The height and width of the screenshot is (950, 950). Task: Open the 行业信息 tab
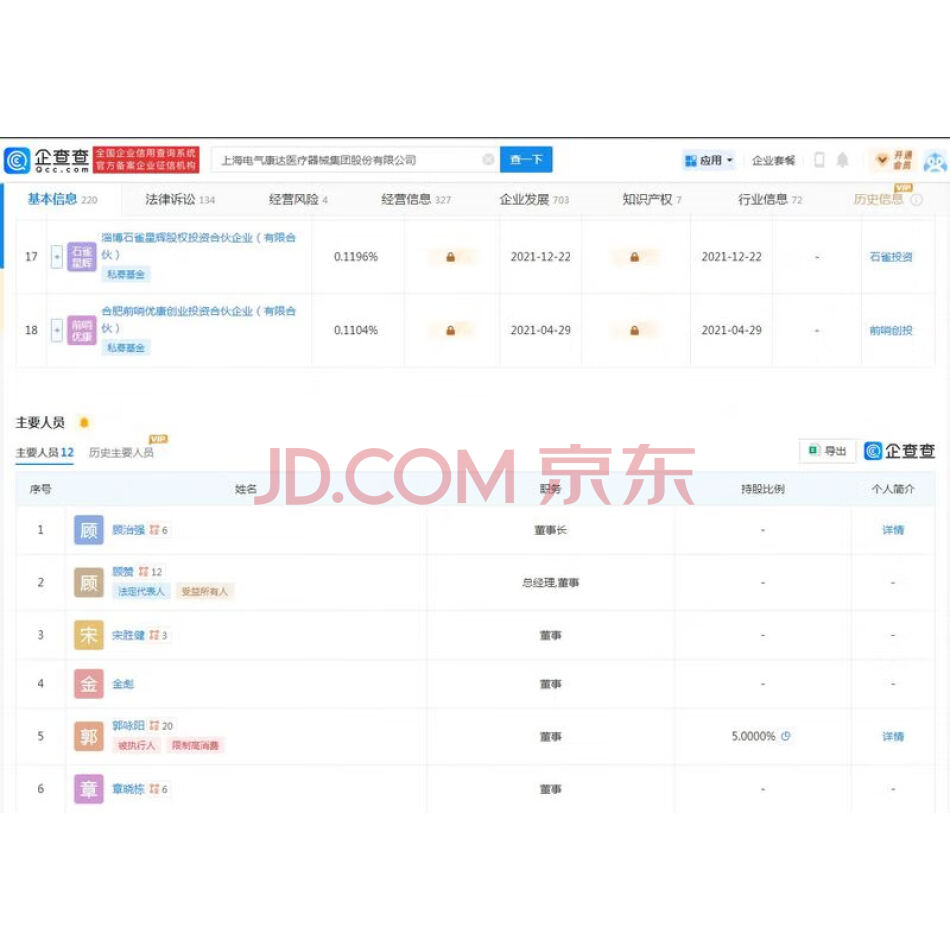769,199
